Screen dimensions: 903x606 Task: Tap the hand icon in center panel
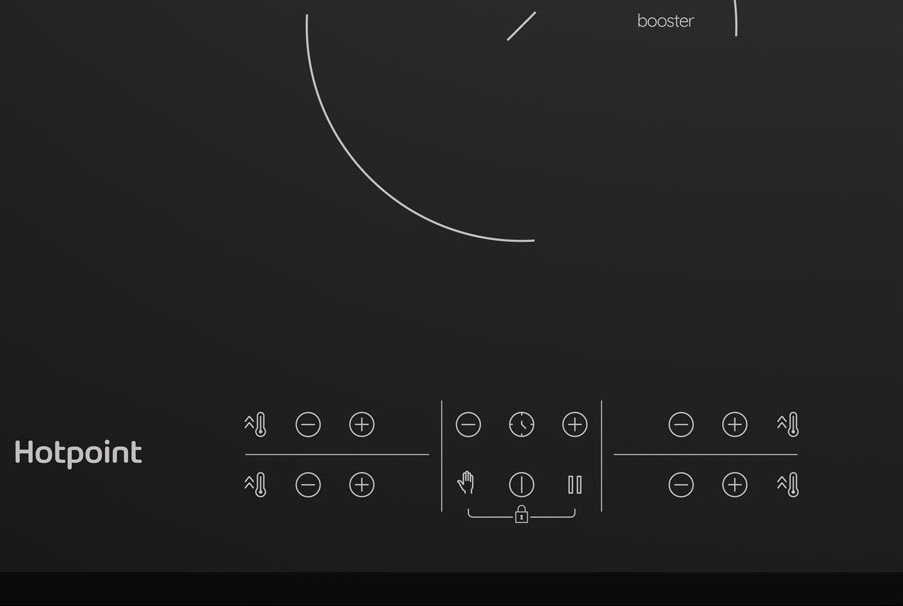point(466,484)
